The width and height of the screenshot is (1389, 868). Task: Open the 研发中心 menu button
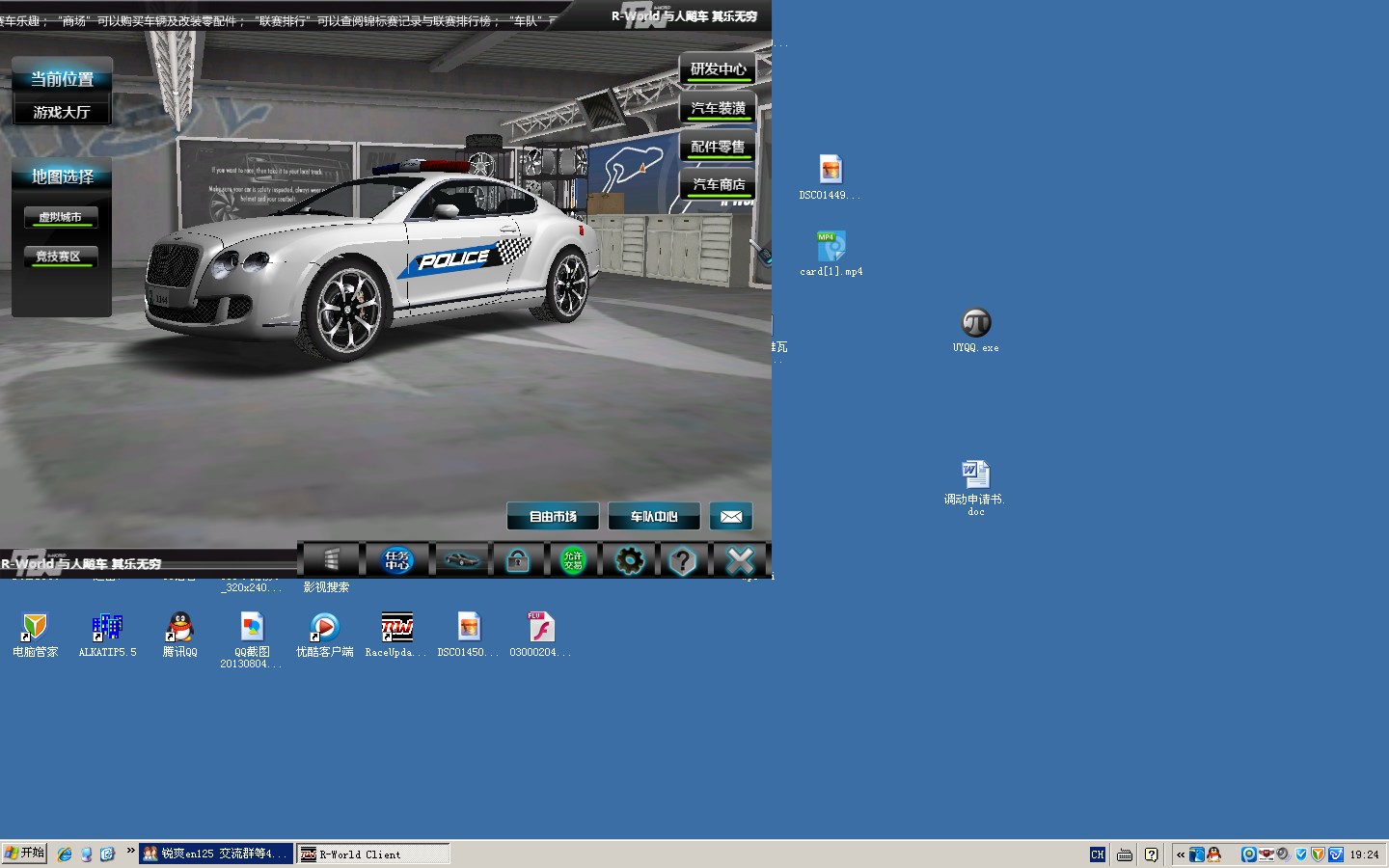coord(718,69)
